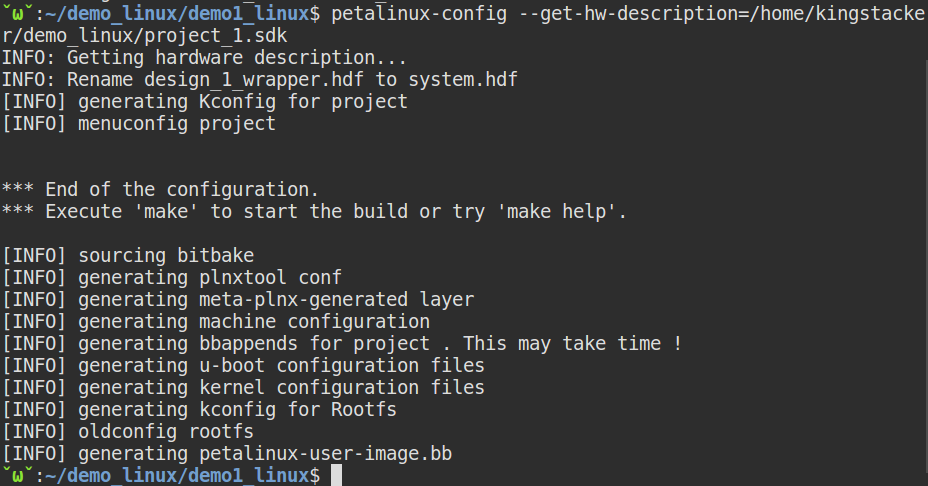Click the 'generating machine configuration' line
Image resolution: width=928 pixels, height=486 pixels.
[215, 321]
